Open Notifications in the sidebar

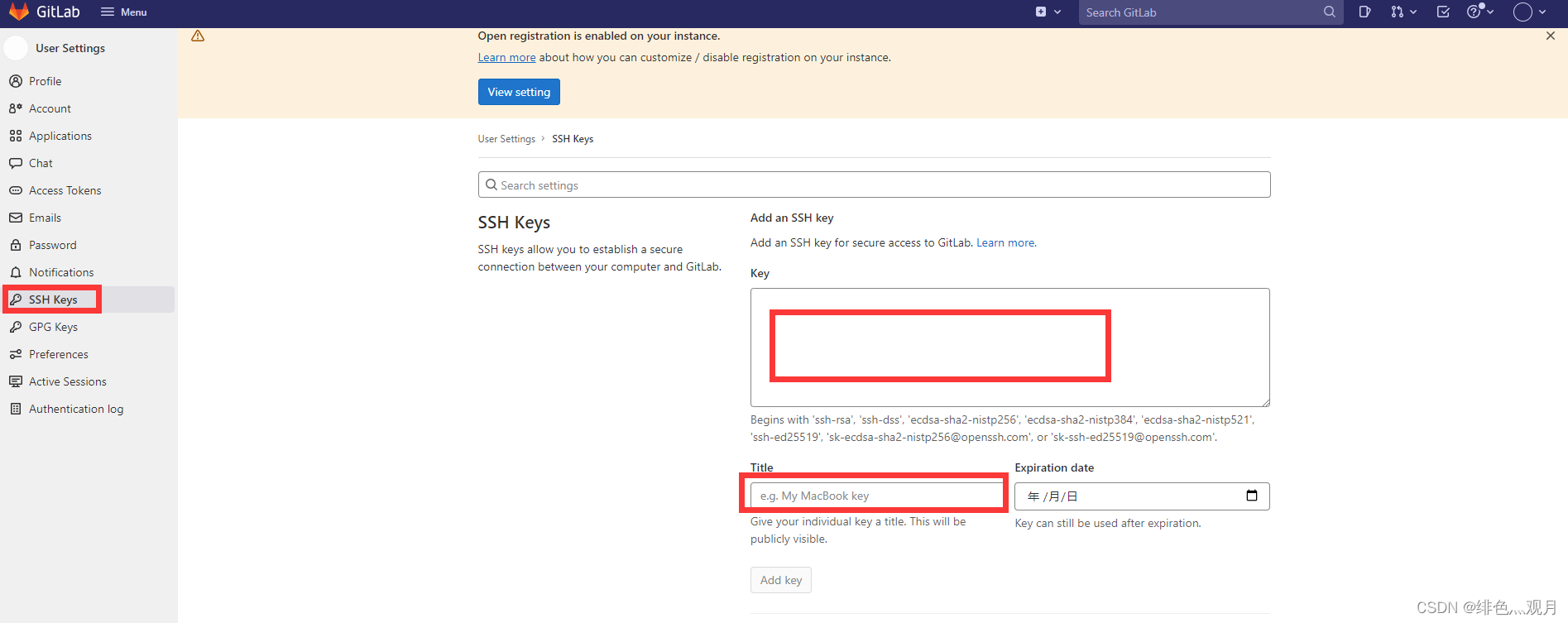tap(89, 272)
